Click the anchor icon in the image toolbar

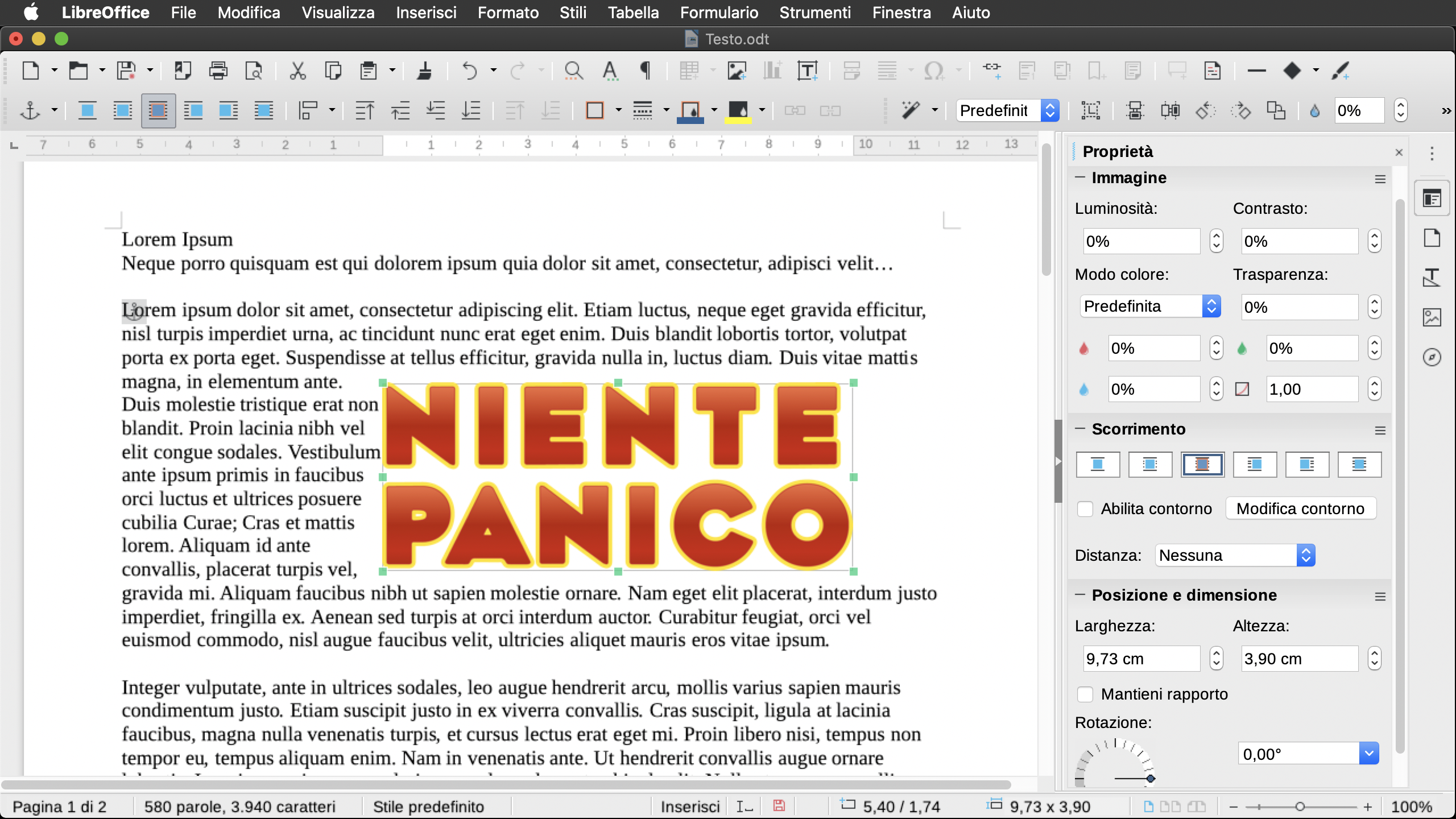[x=30, y=110]
